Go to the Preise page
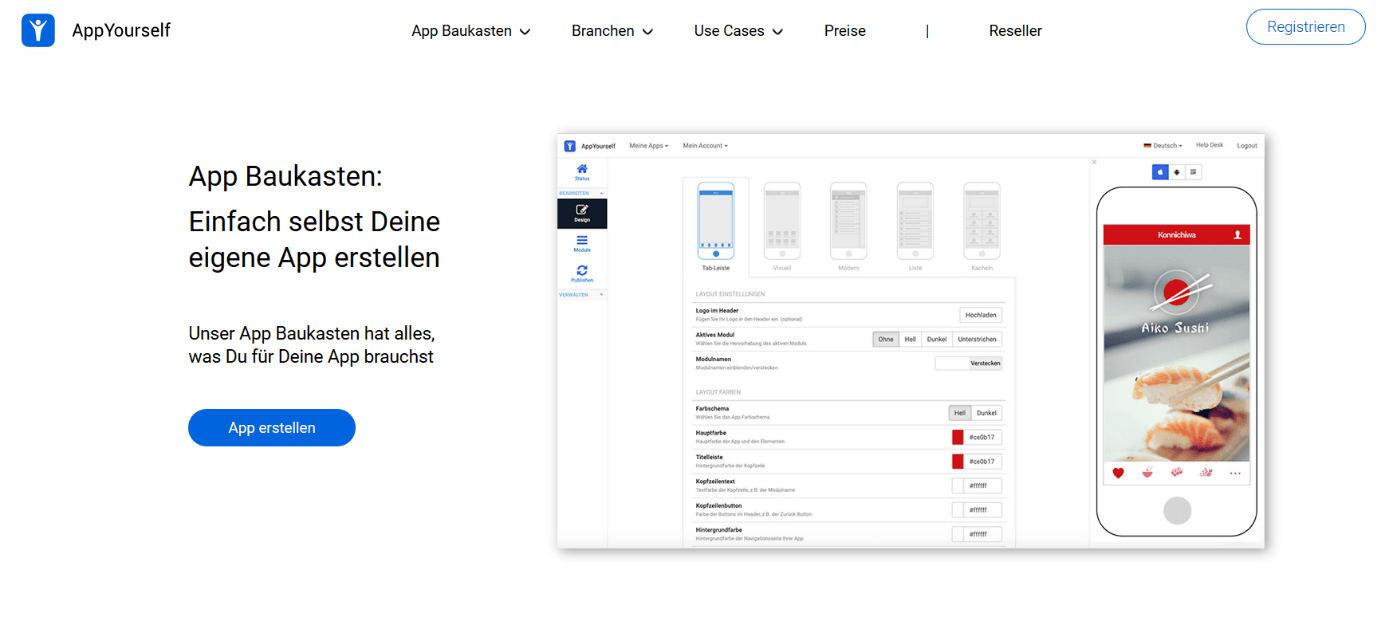 (x=845, y=31)
